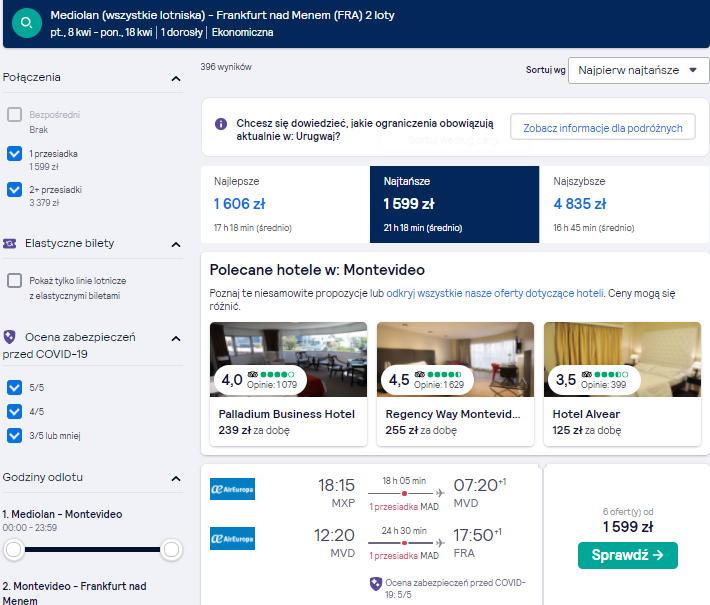Click the Air Europa logo for MXP departure
The width and height of the screenshot is (710, 605).
point(232,489)
